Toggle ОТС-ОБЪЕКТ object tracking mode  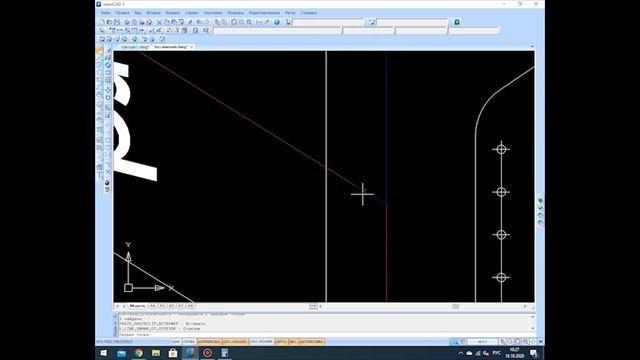(234, 342)
